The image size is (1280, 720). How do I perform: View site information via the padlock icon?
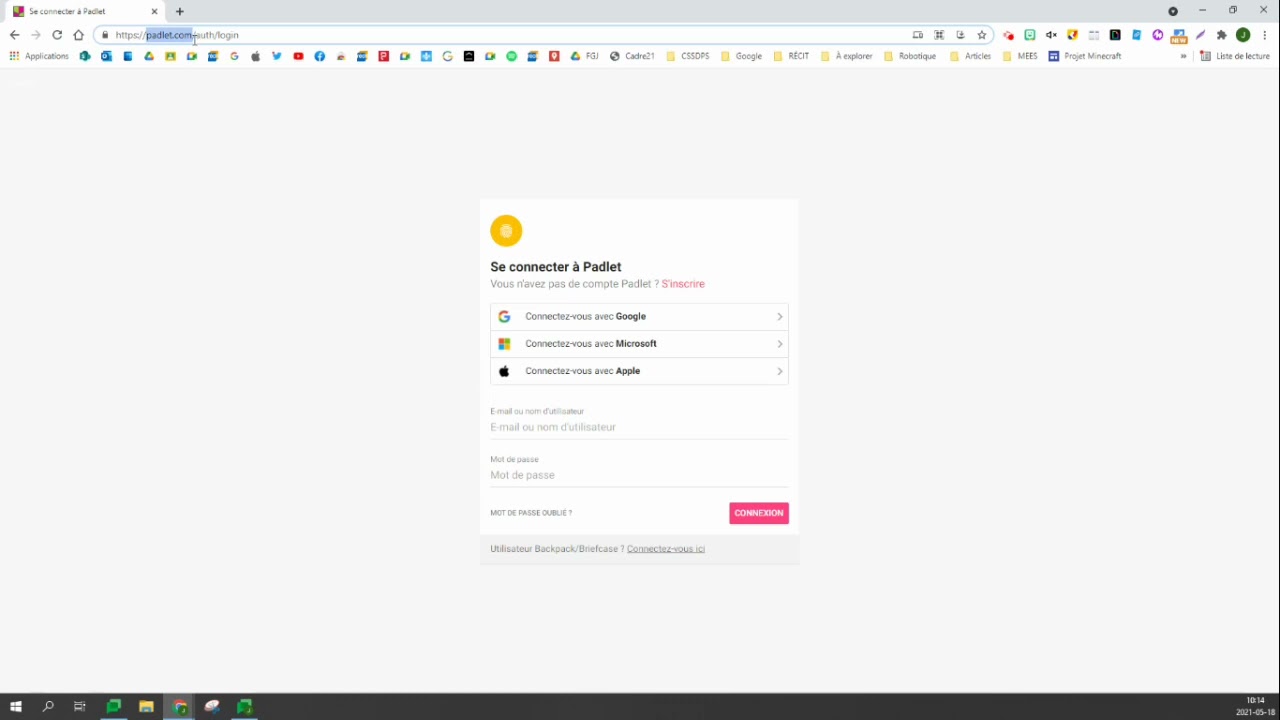pos(104,35)
